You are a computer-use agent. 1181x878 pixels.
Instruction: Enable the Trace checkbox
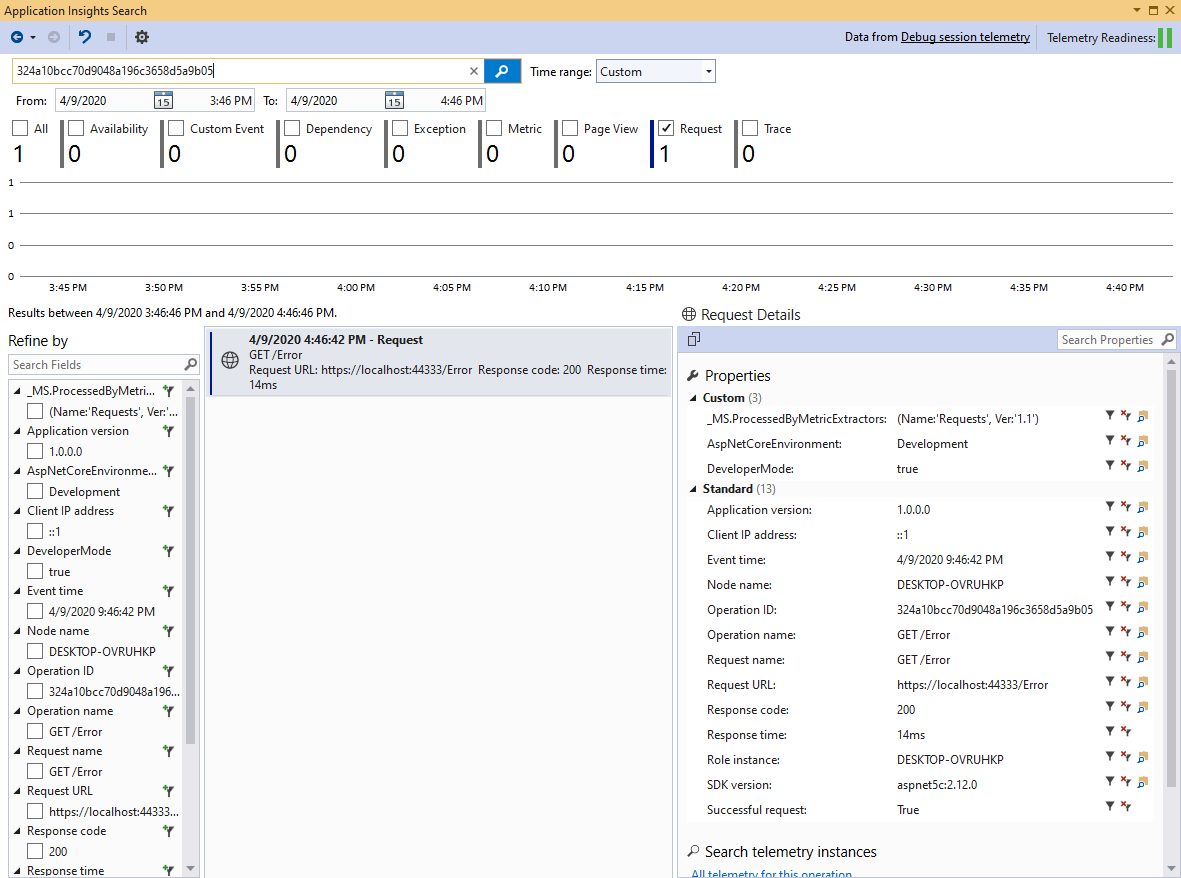[x=750, y=129]
